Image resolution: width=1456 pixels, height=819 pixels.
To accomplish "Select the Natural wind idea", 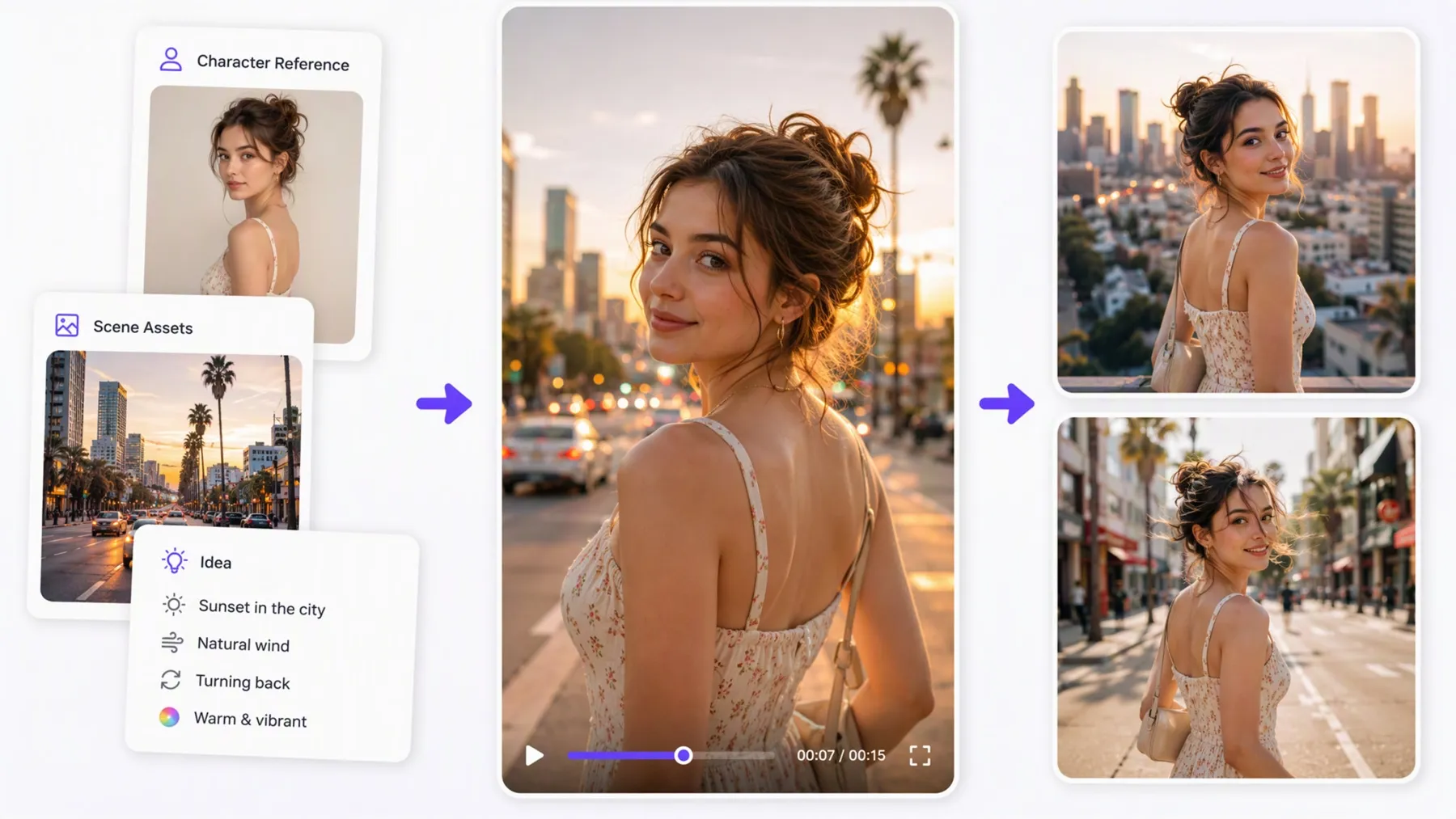I will [243, 644].
